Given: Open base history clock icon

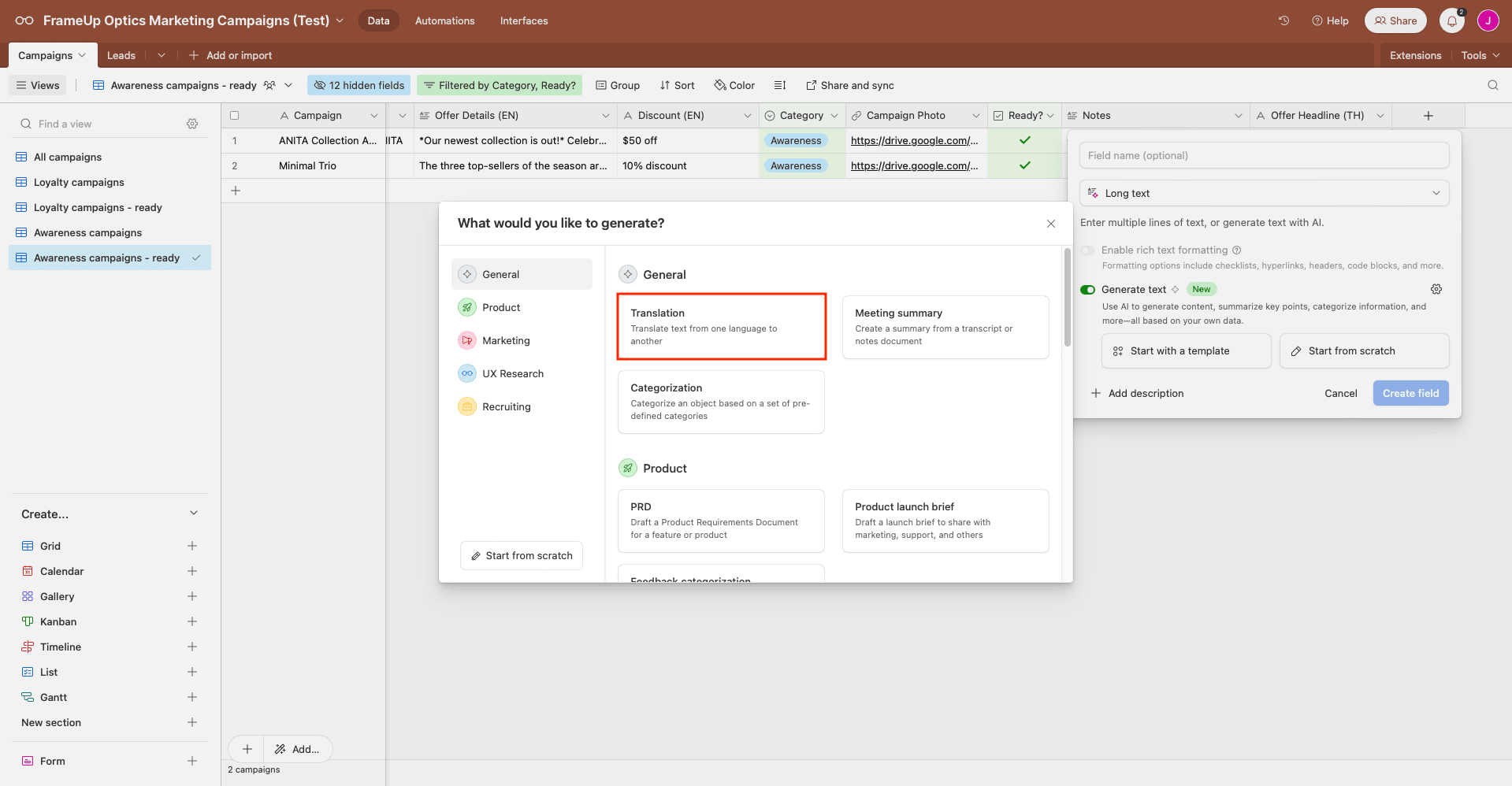Looking at the screenshot, I should 1284,20.
